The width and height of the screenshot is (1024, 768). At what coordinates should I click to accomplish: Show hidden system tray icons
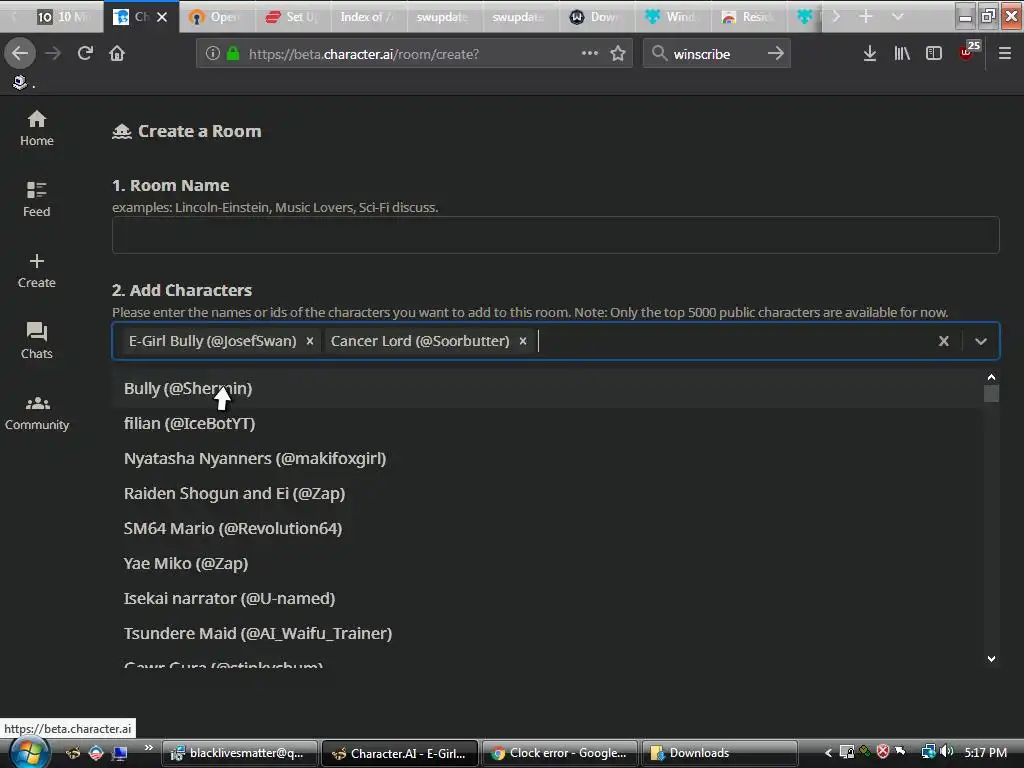click(x=828, y=753)
